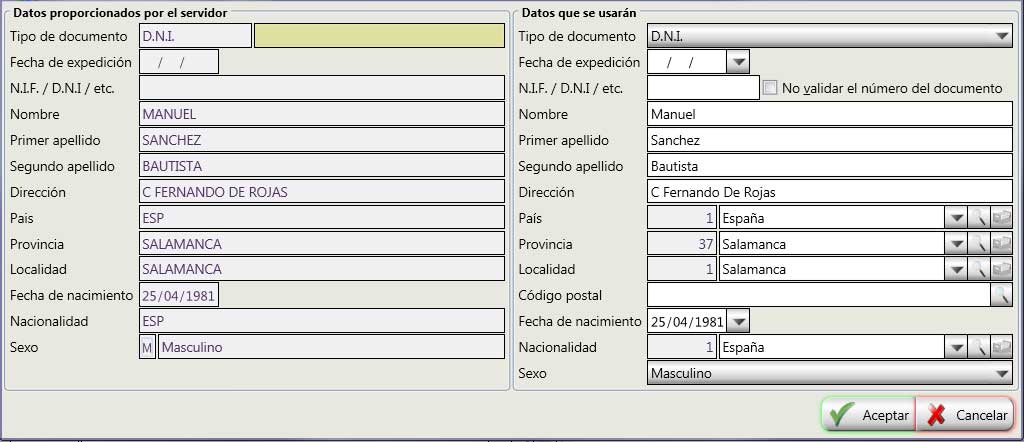Click the editable Nombre field containing Manuel
Screen dimensions: 1024x442
(x=830, y=114)
